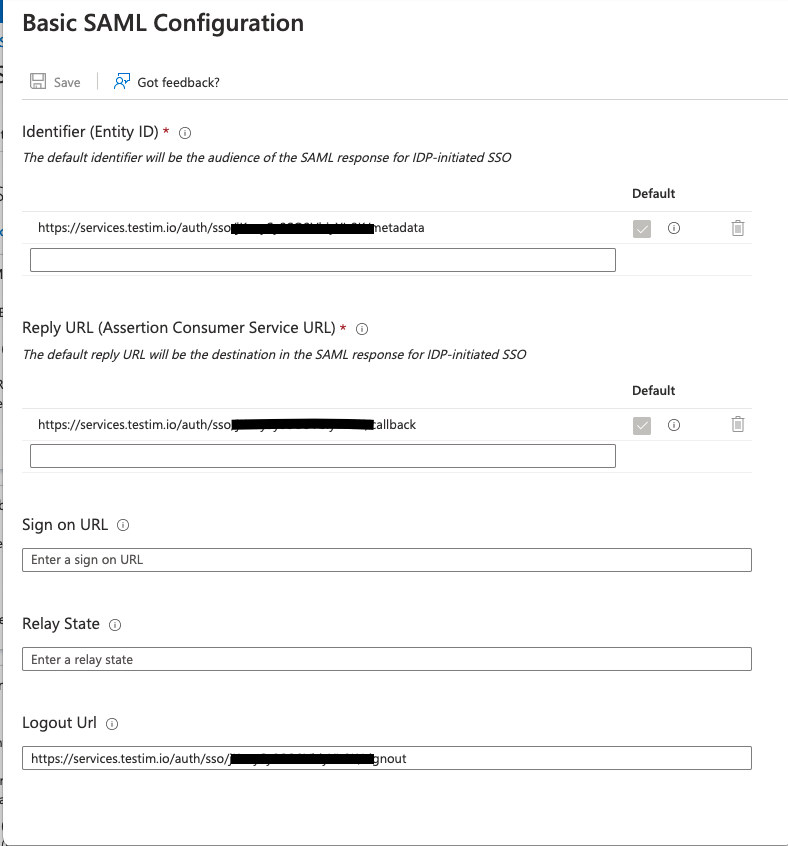Delete the Reply URL callback entry
The height and width of the screenshot is (846, 788).
738,425
